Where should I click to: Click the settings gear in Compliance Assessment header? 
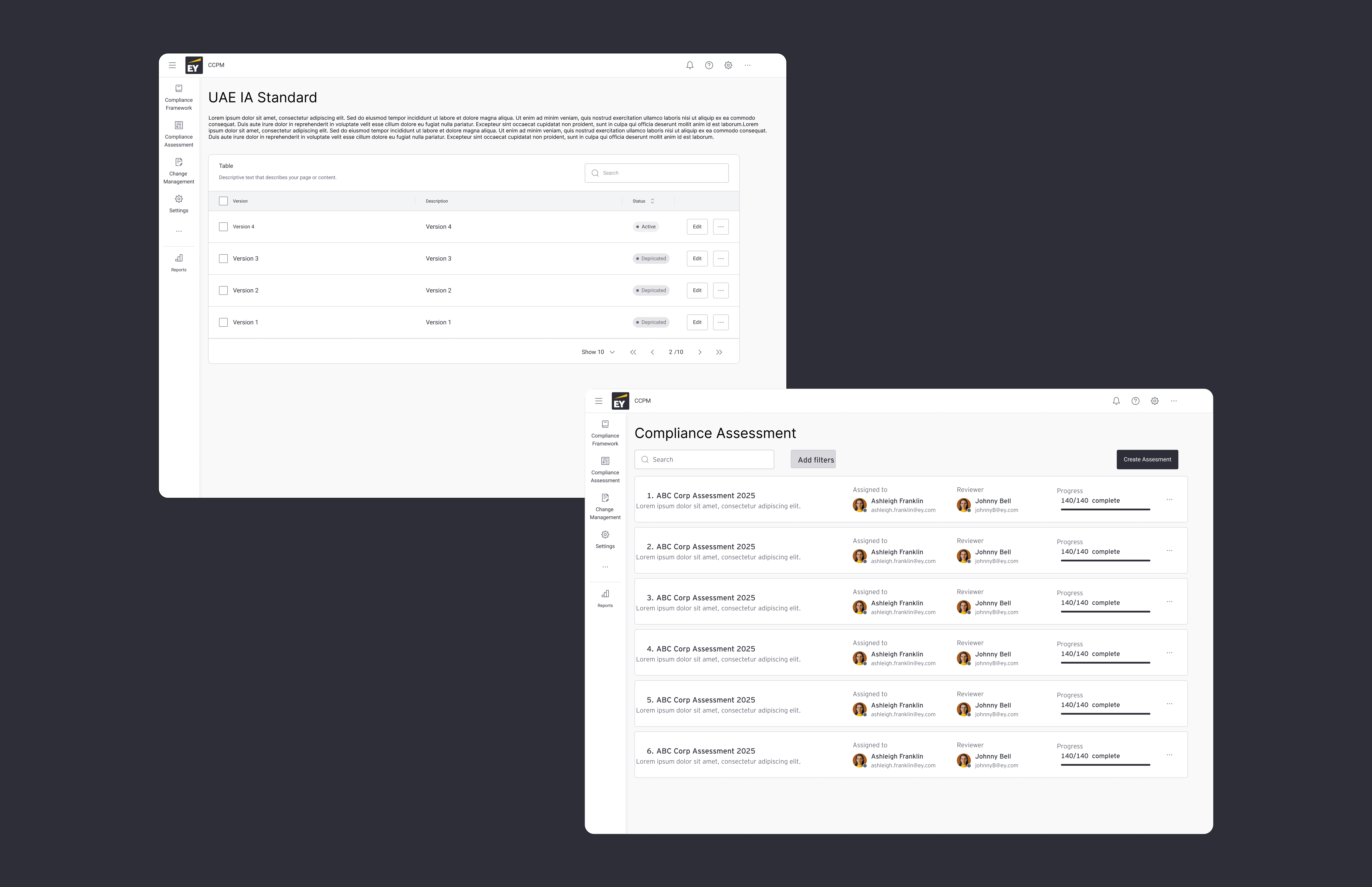1154,401
